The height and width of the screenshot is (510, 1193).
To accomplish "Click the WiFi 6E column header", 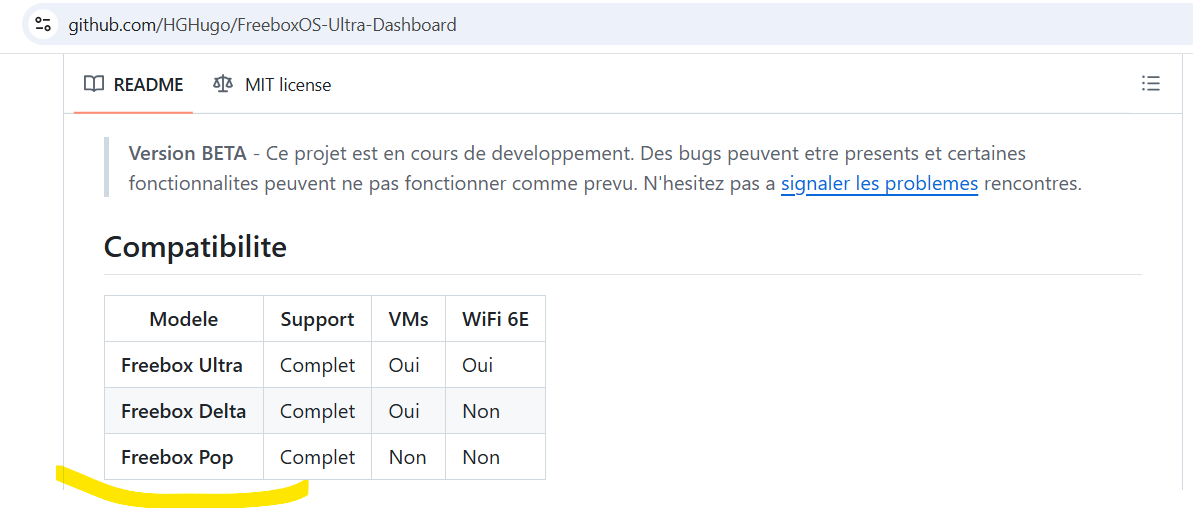I will click(x=495, y=319).
